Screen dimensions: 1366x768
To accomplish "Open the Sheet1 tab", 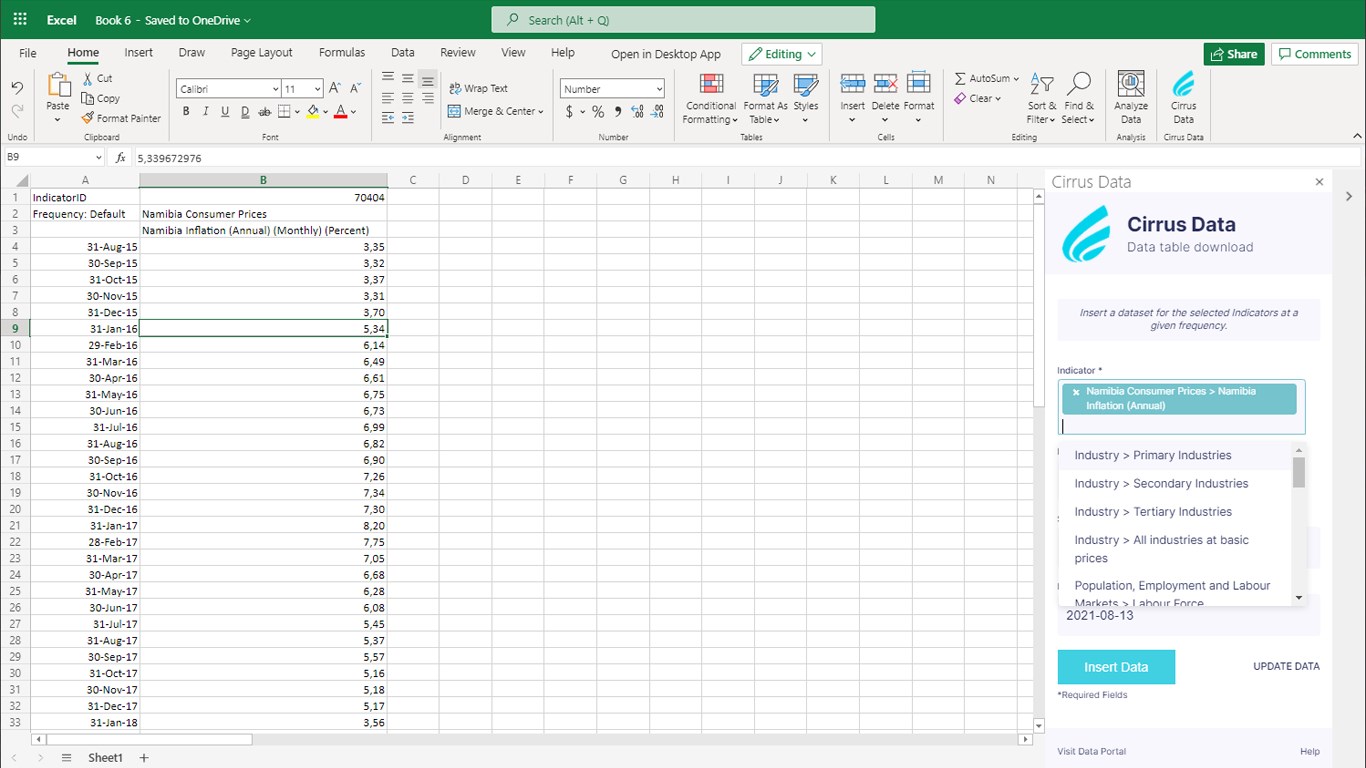I will pyautogui.click(x=105, y=758).
